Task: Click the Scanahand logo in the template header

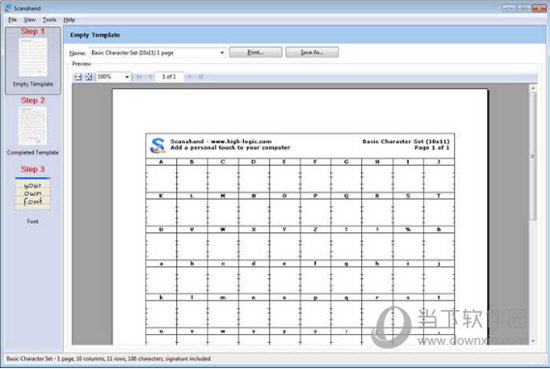Action: click(x=157, y=146)
